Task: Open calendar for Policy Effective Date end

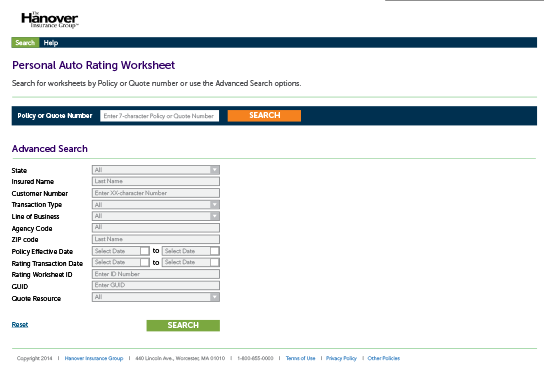Action: [x=215, y=251]
